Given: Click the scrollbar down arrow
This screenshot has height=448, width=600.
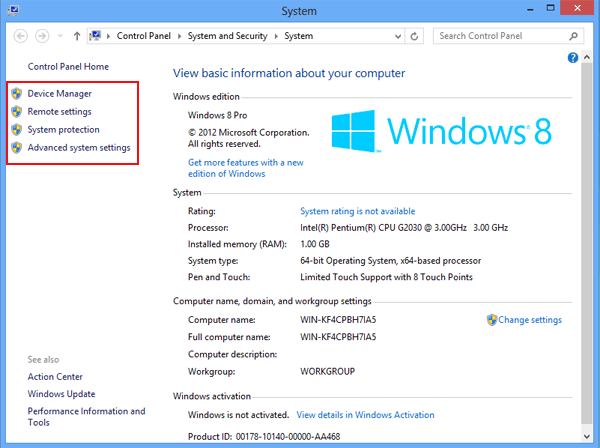Looking at the screenshot, I should pyautogui.click(x=587, y=436).
